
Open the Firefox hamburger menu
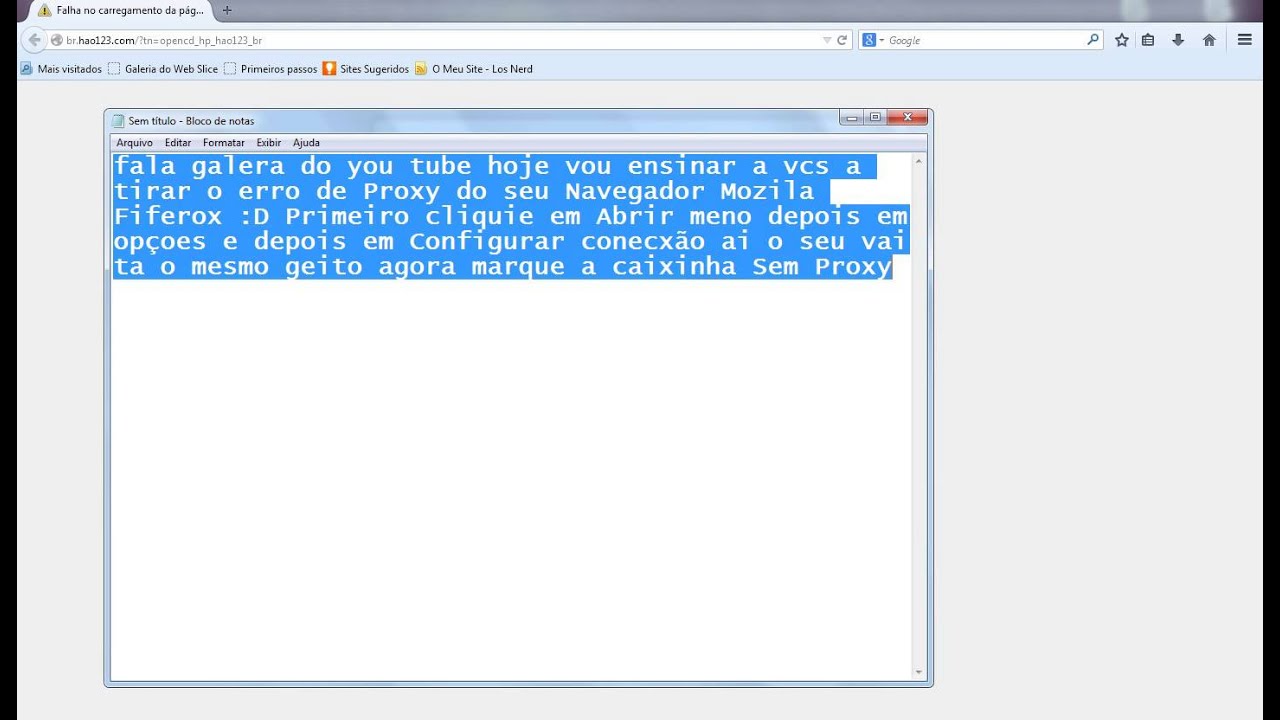tap(1245, 40)
